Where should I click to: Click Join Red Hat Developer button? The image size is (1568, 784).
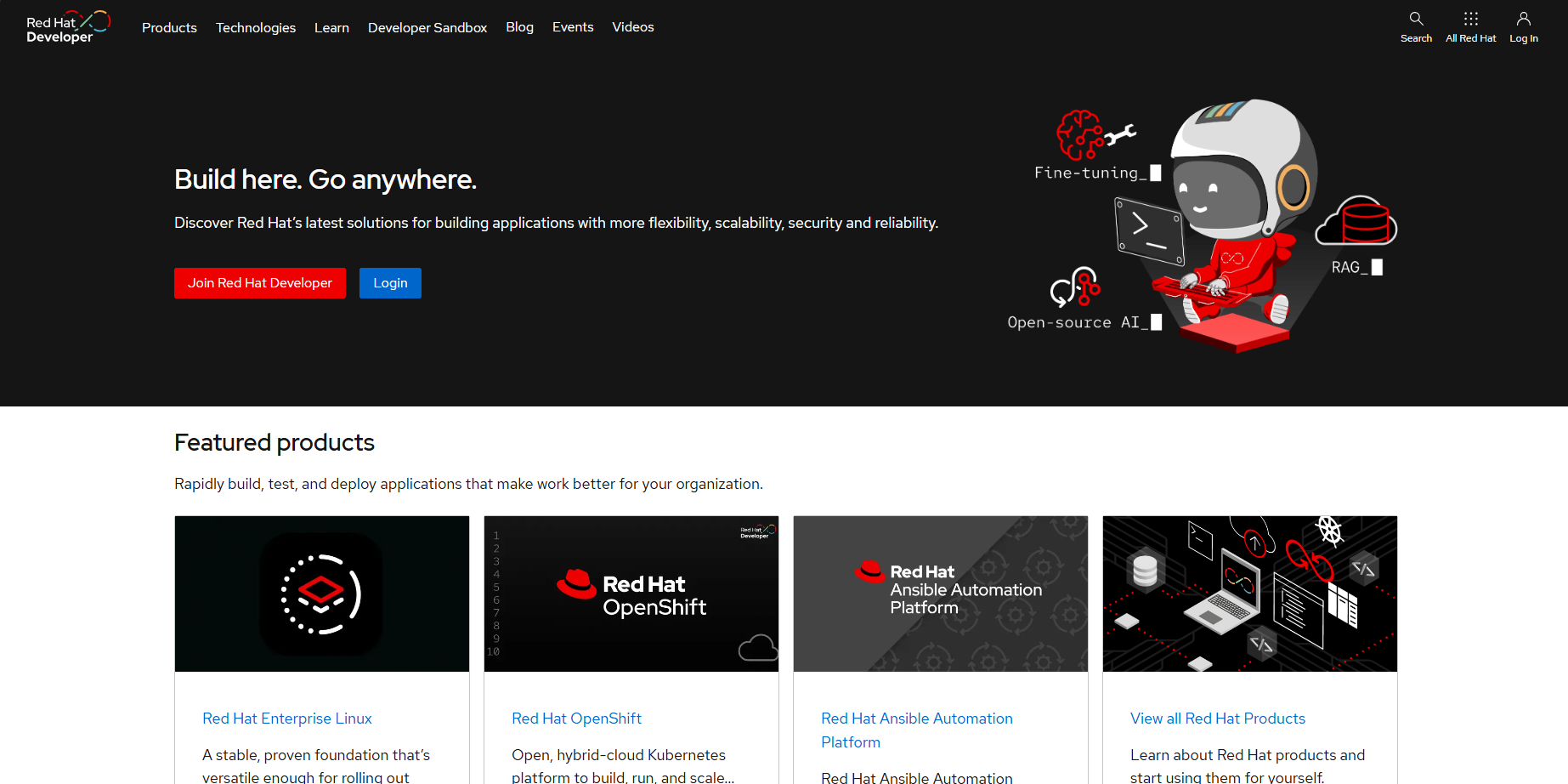click(260, 283)
